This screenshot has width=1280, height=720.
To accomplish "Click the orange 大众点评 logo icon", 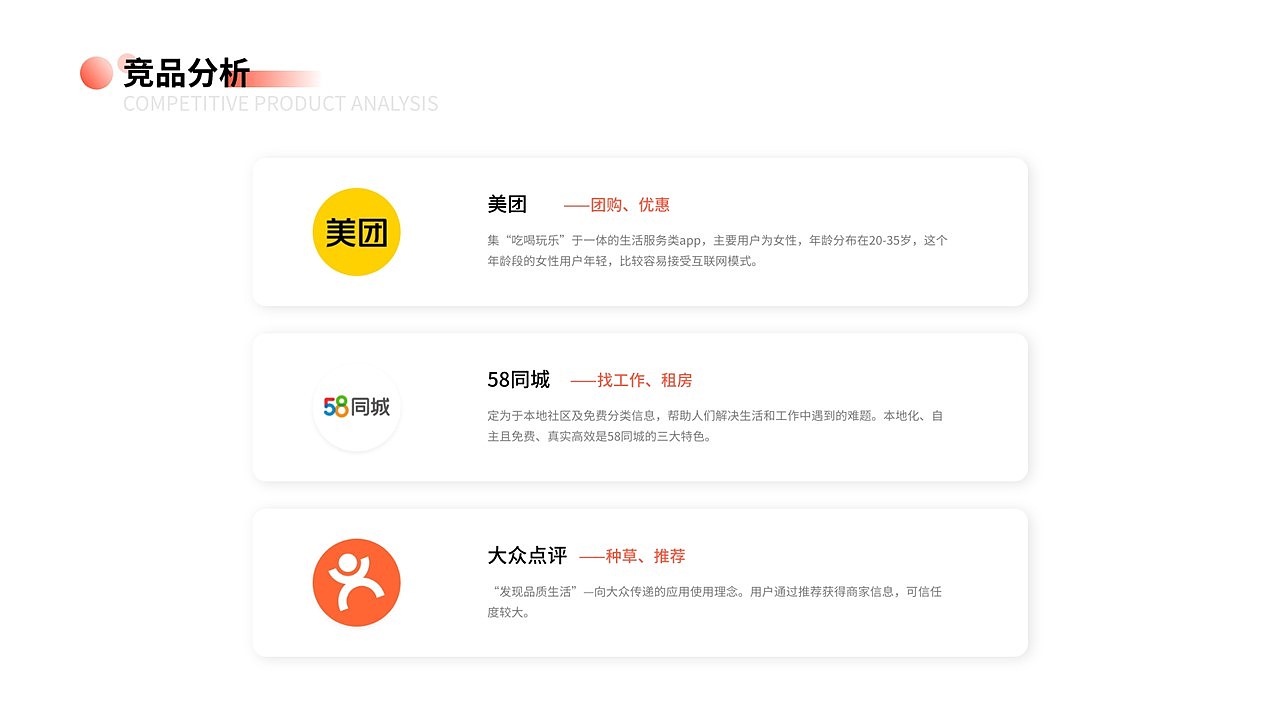I will click(356, 583).
